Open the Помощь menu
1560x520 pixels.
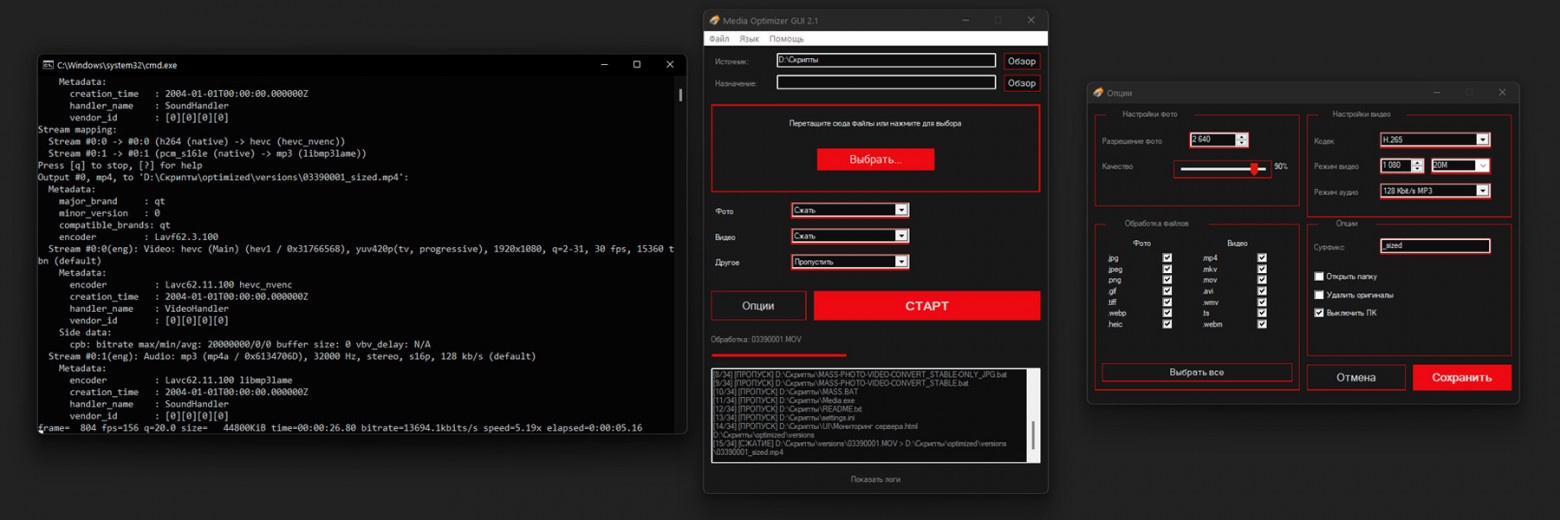(786, 39)
